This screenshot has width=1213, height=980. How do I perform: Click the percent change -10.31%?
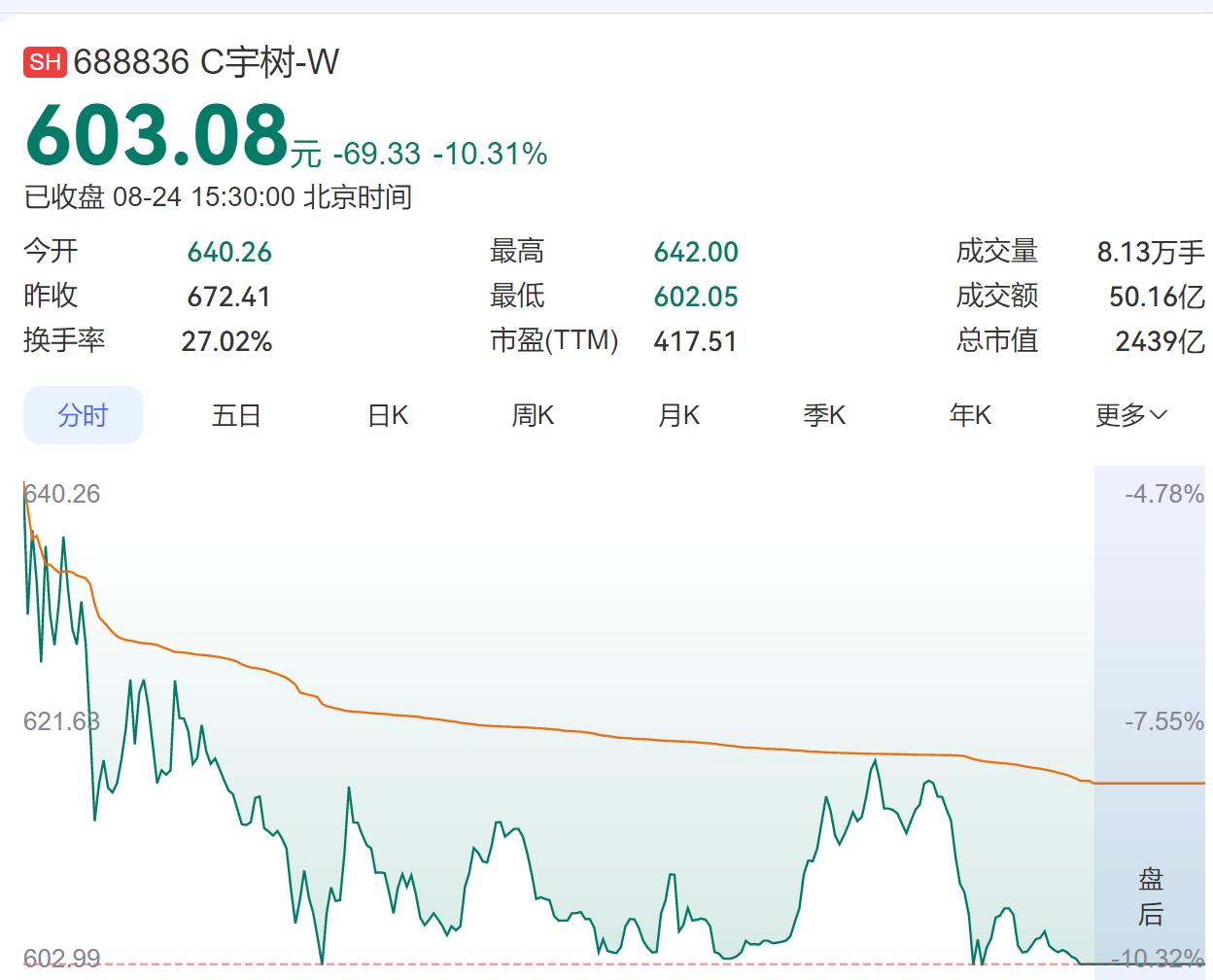[x=490, y=154]
